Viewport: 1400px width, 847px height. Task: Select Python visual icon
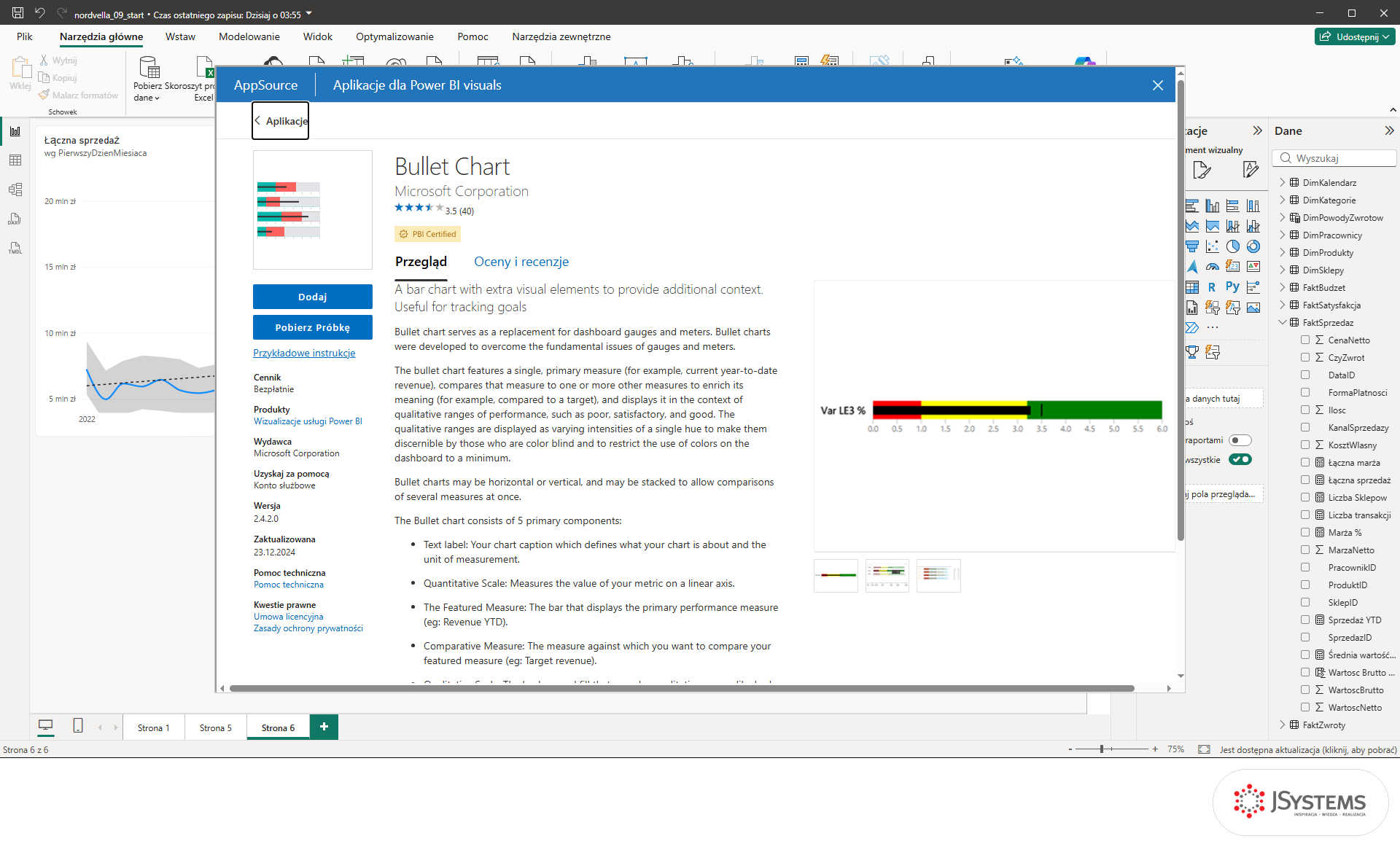1233,287
